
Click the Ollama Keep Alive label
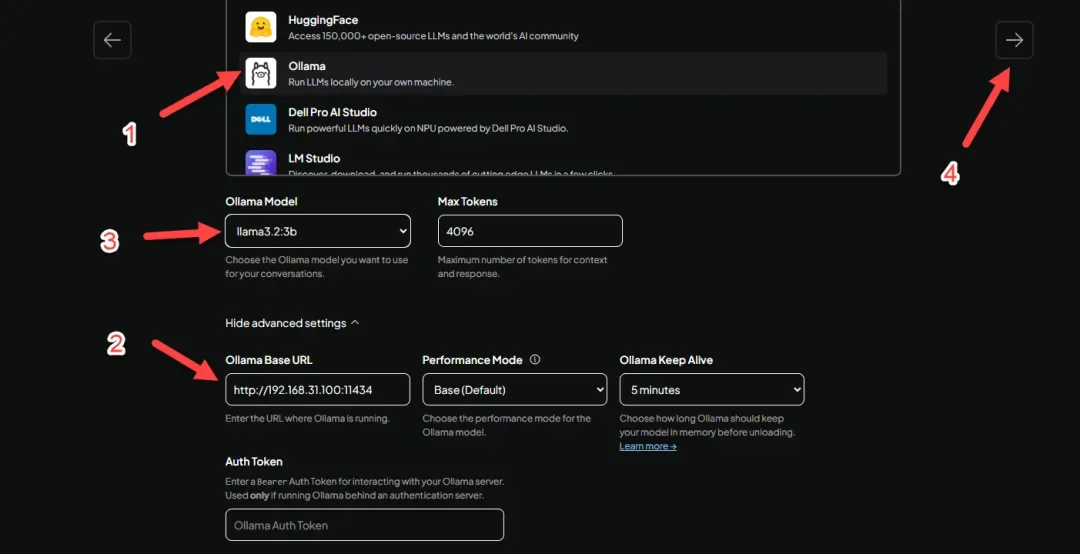click(666, 360)
